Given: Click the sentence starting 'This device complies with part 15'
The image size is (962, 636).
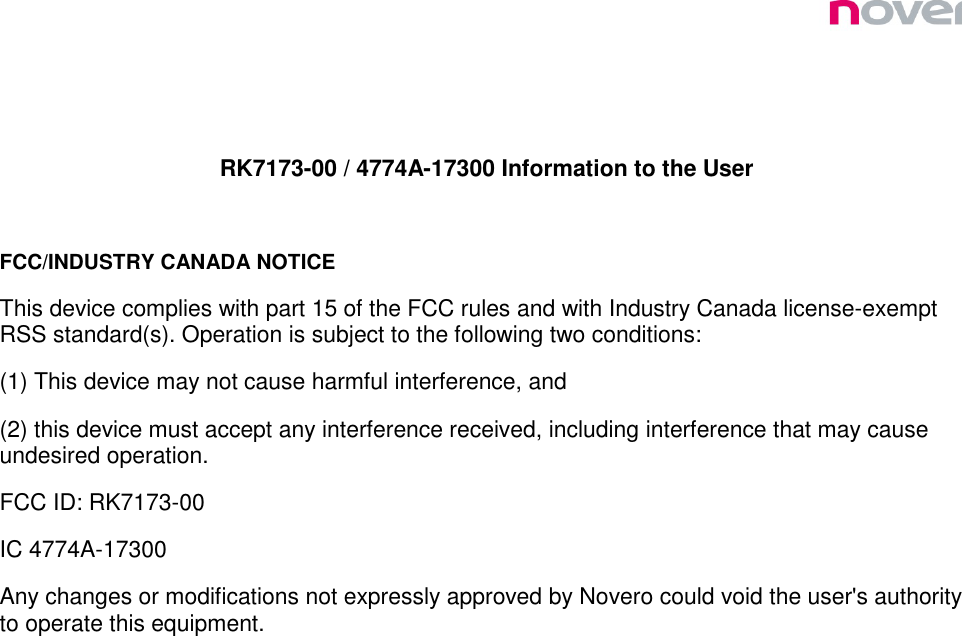Looking at the screenshot, I should pyautogui.click(x=469, y=321).
